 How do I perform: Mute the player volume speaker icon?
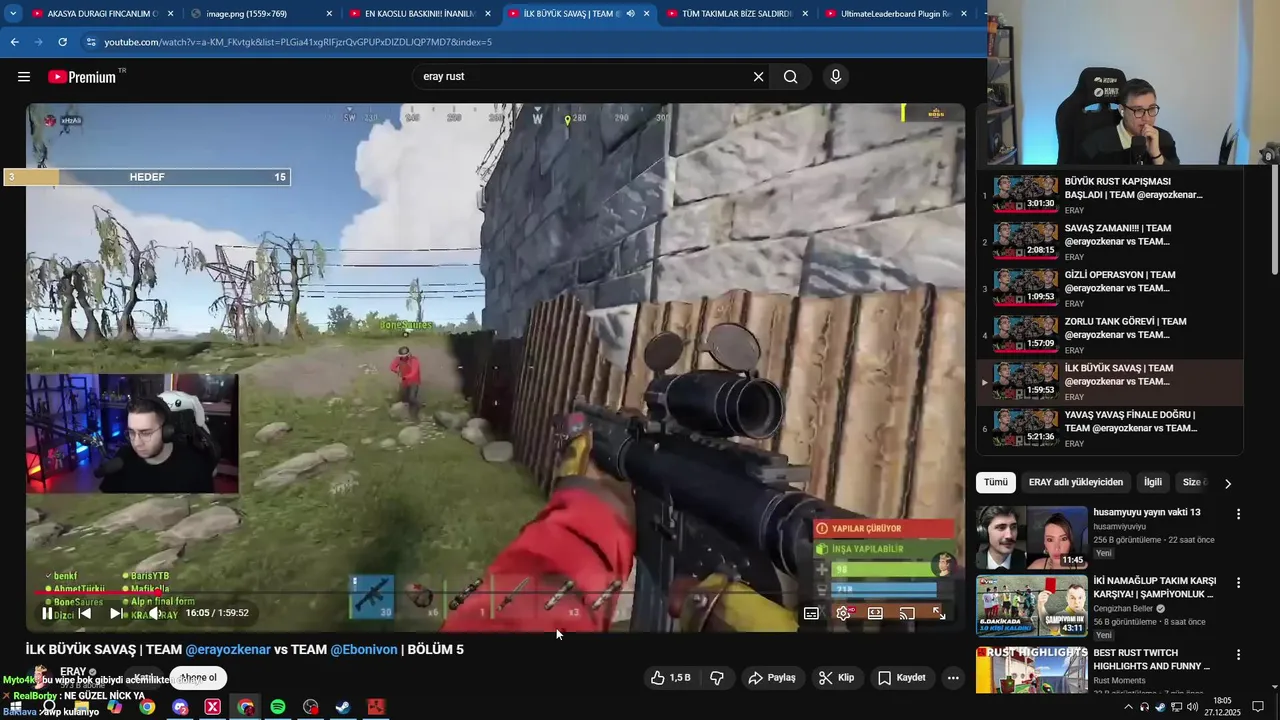pyautogui.click(x=156, y=614)
